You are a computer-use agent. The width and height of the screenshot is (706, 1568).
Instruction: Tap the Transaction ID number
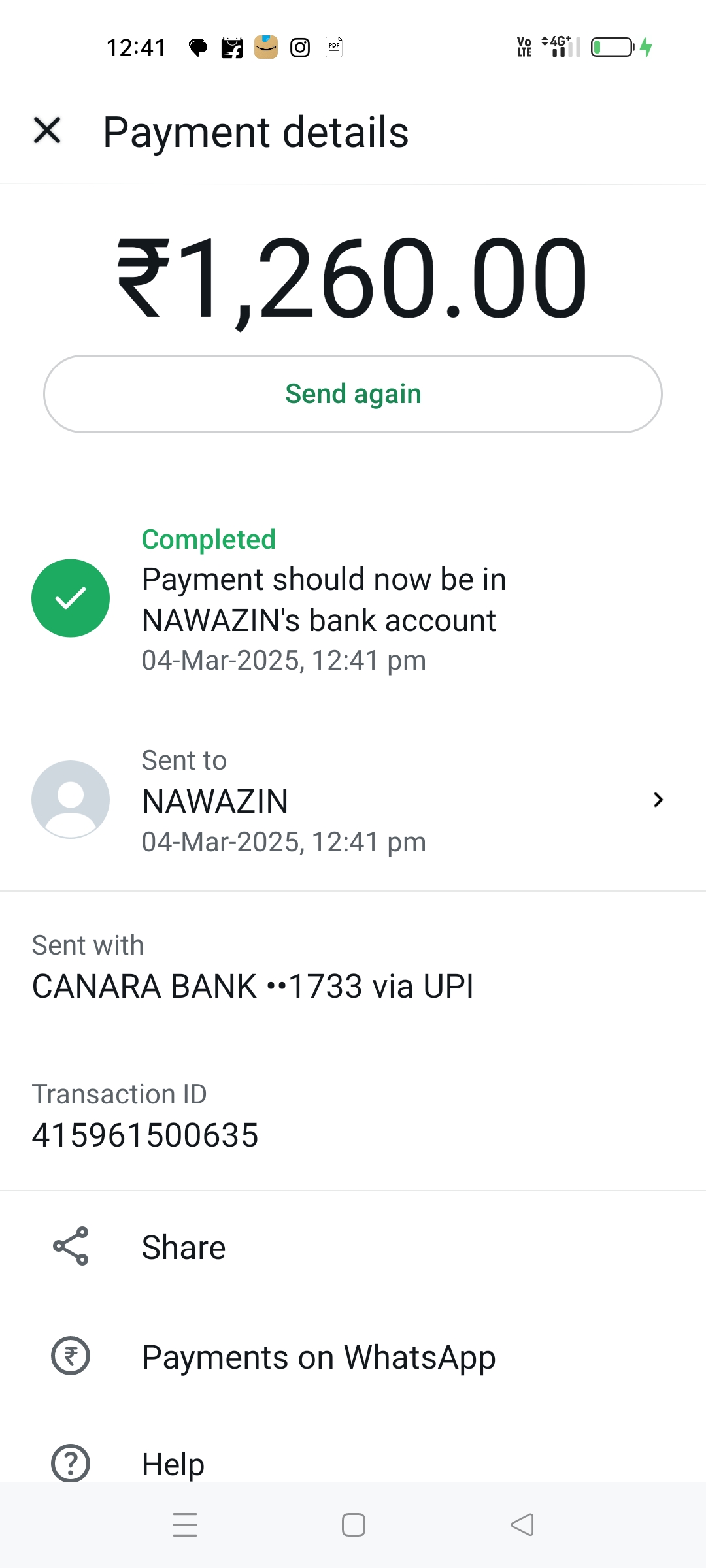pos(145,1135)
